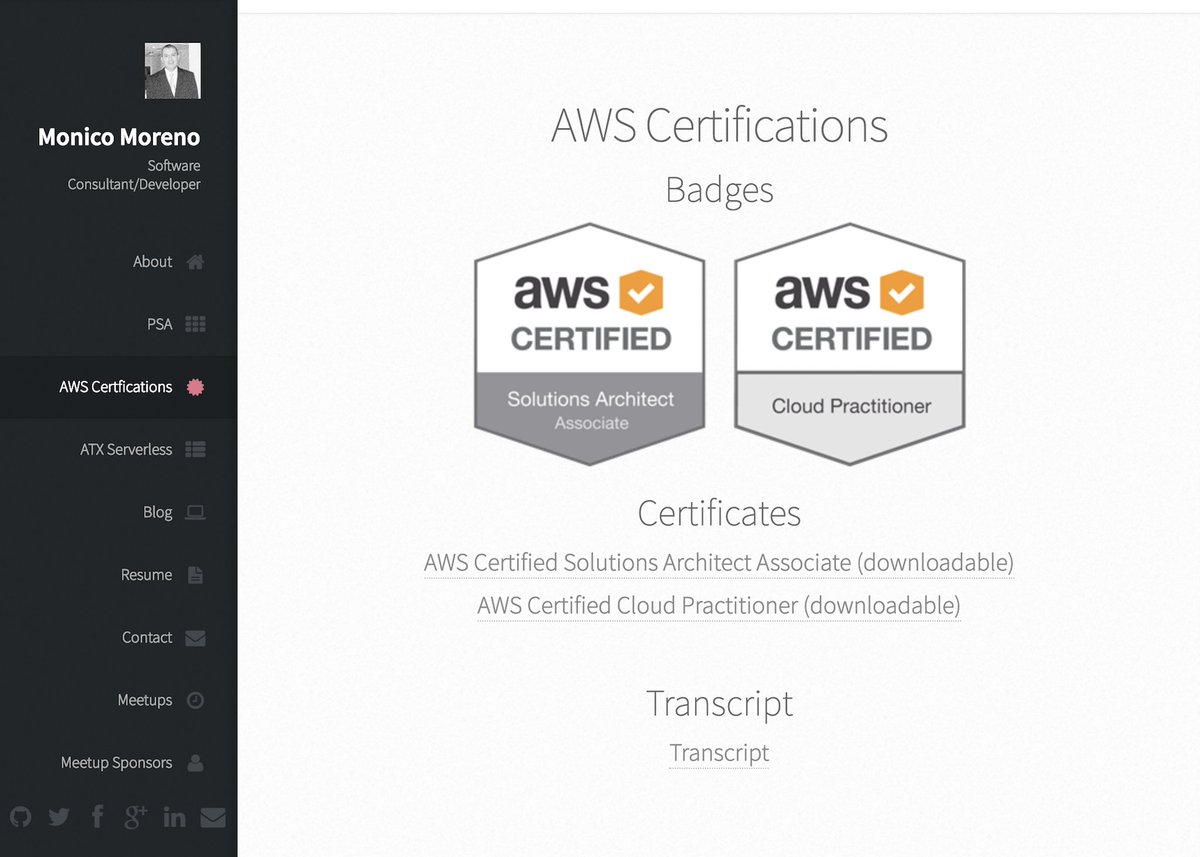Select AWS Certfications in the sidebar
This screenshot has height=857, width=1200.
click(x=116, y=387)
